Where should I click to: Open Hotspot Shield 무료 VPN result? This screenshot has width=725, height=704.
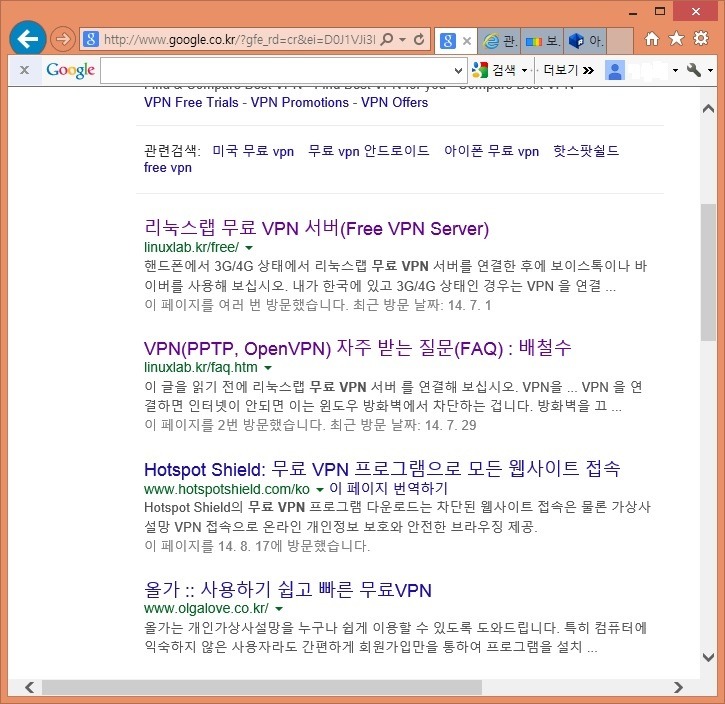[x=382, y=469]
